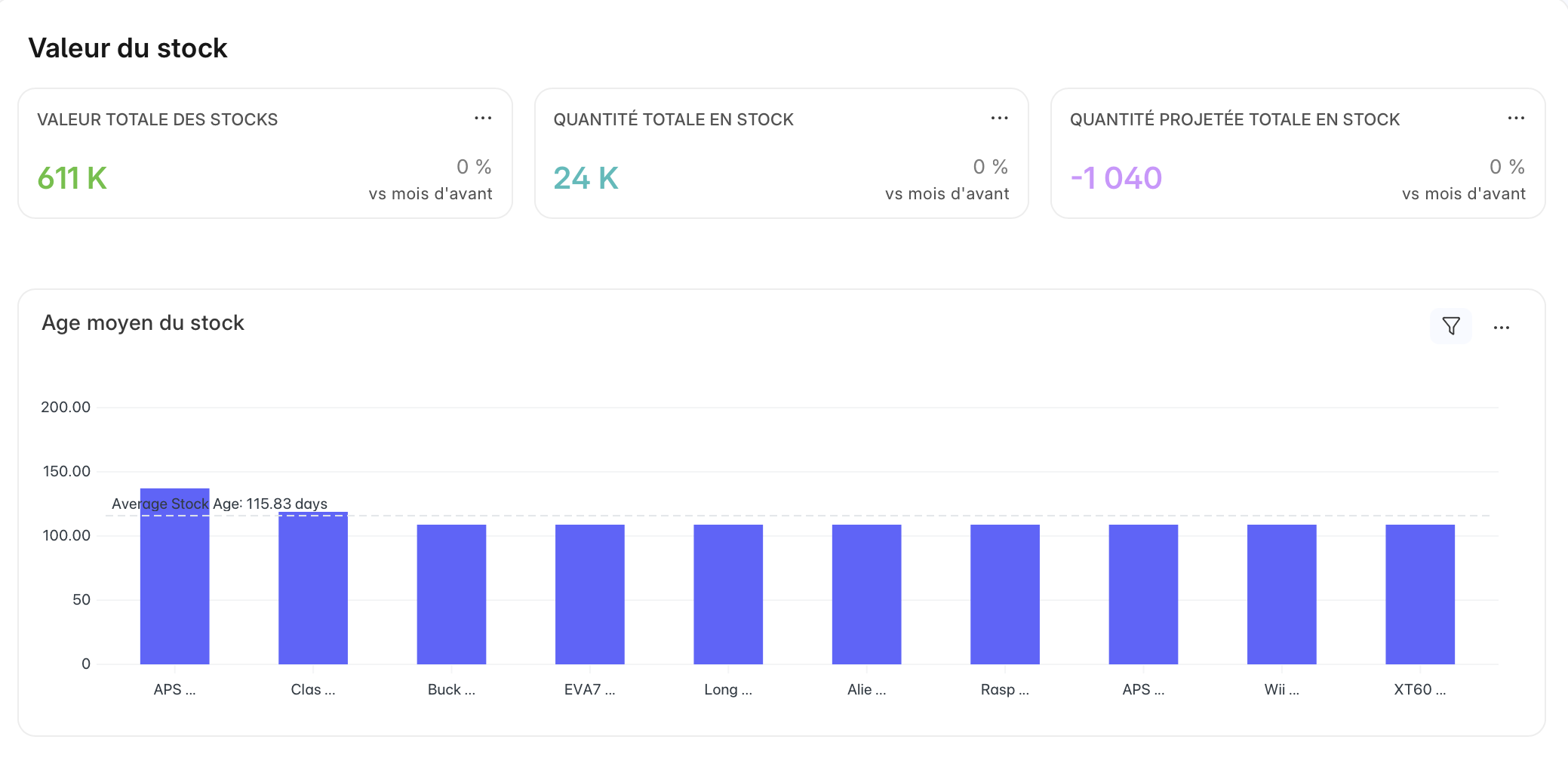1568x764 pixels.
Task: Click the Valeur totale des stocks card title
Action: click(x=157, y=119)
